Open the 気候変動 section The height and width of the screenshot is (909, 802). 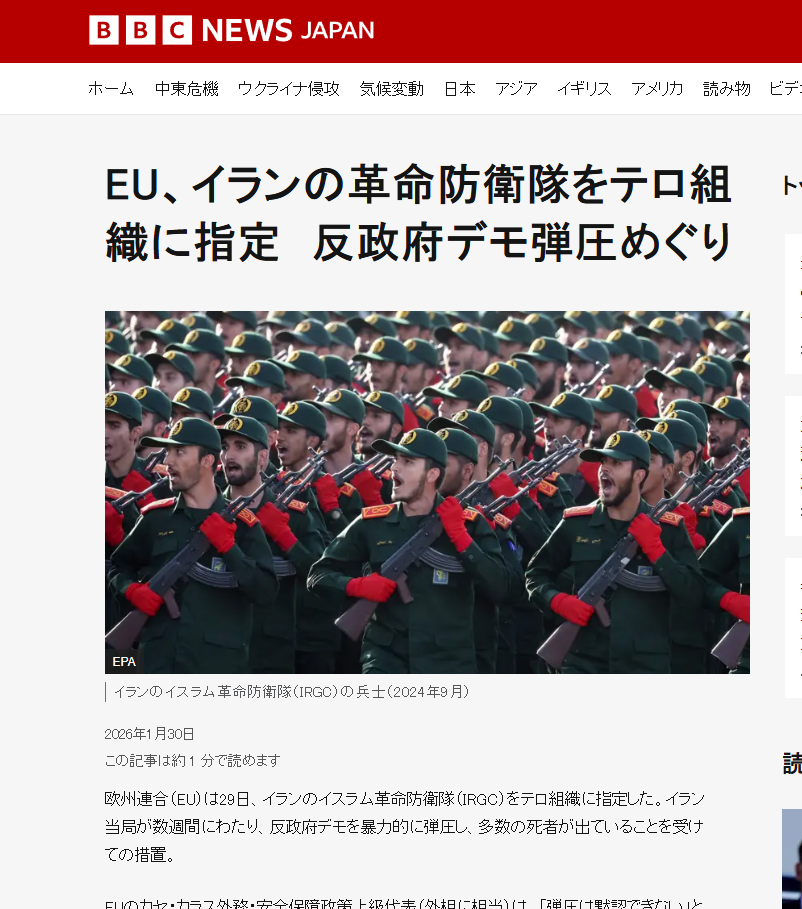[x=391, y=89]
